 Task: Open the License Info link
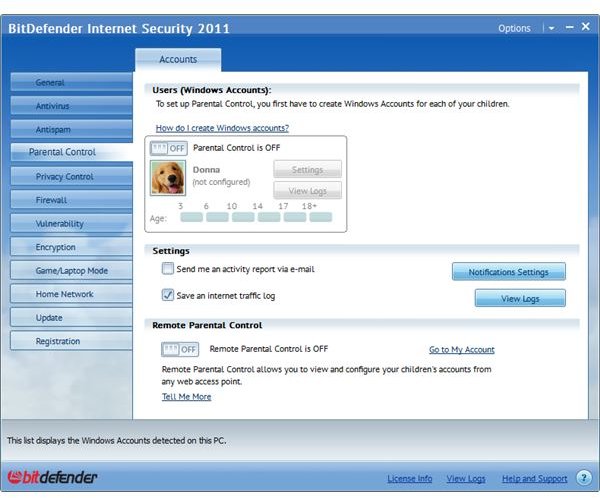click(x=409, y=478)
